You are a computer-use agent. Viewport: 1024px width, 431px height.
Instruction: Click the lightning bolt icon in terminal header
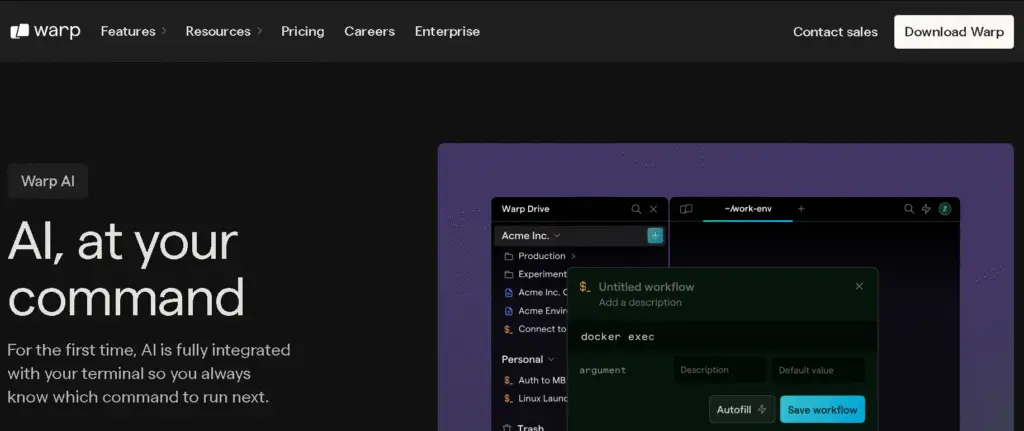pyautogui.click(x=926, y=209)
